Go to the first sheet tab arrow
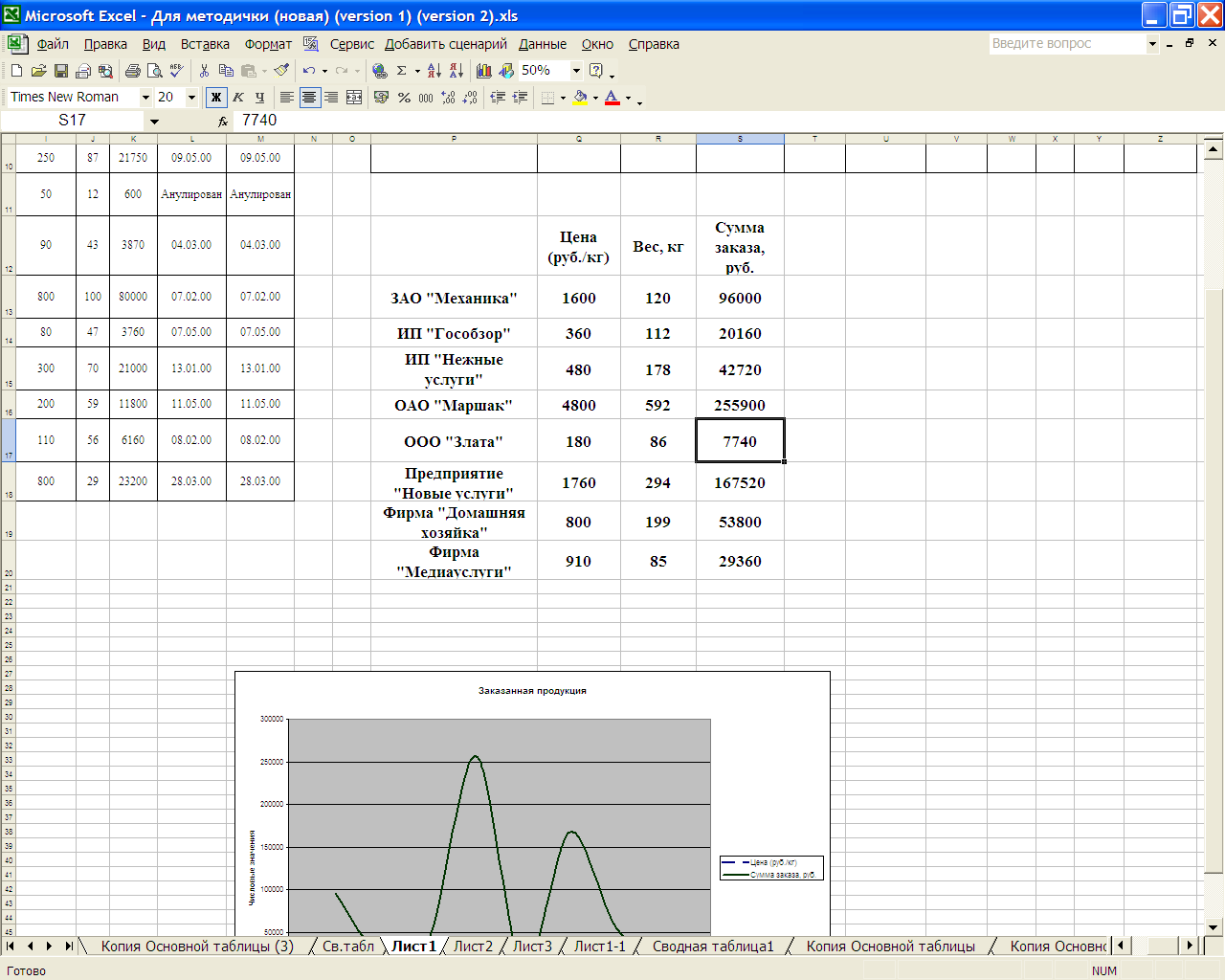This screenshot has width=1225, height=980. coord(11,946)
